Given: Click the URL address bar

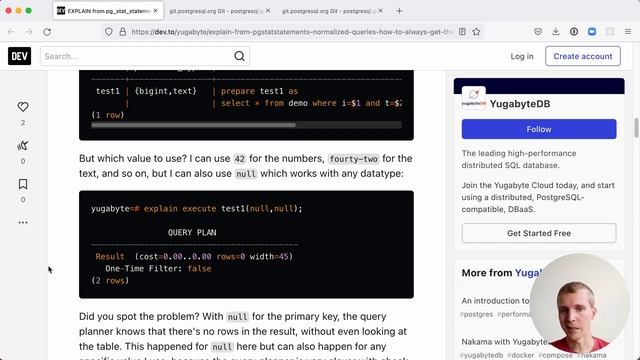Looking at the screenshot, I should tap(292, 32).
